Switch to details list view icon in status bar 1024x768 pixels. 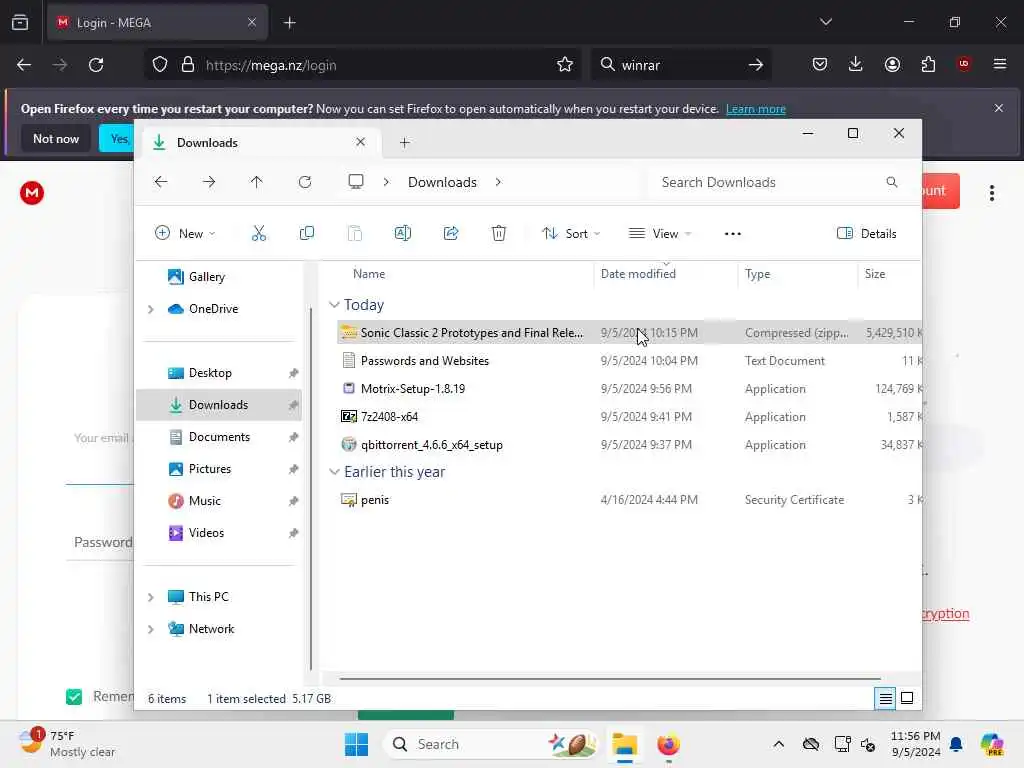coord(885,698)
